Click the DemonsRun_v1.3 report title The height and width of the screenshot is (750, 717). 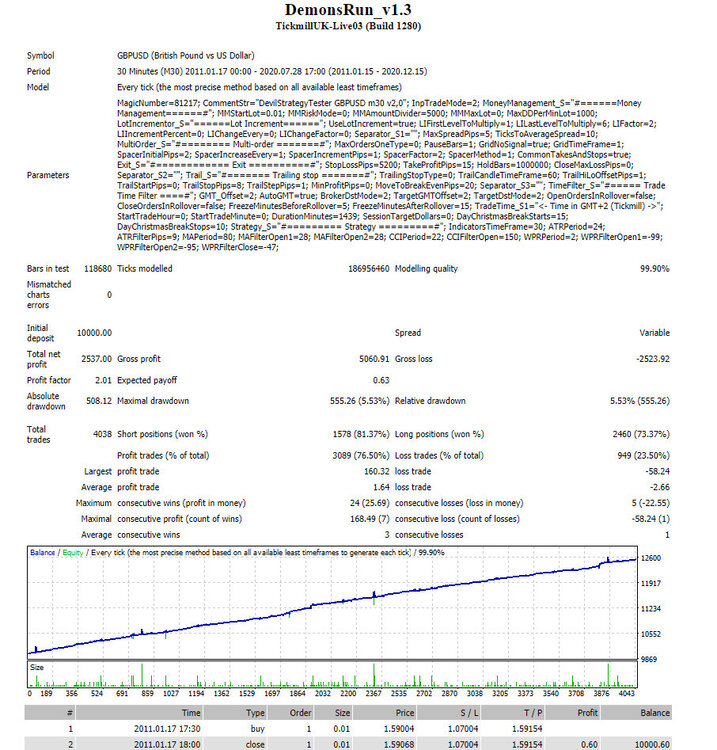(x=348, y=10)
